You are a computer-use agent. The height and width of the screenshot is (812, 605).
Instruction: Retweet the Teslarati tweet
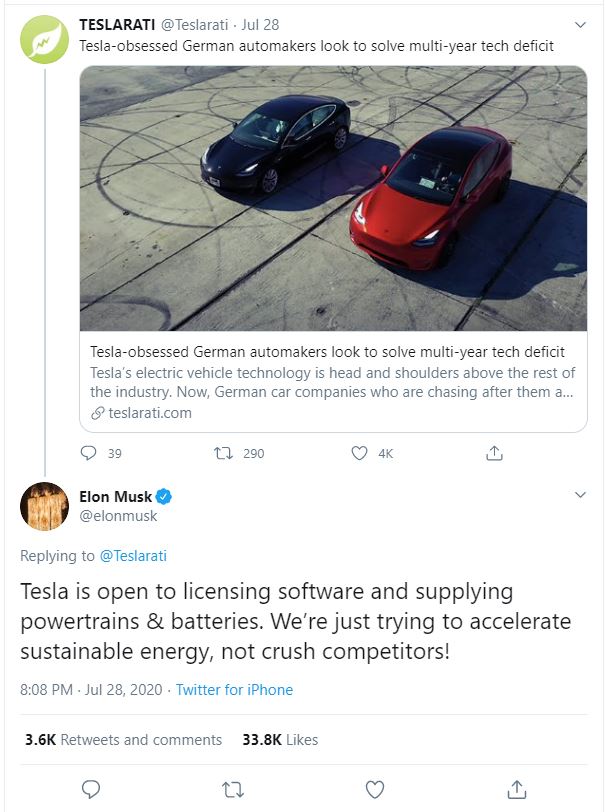coord(225,453)
